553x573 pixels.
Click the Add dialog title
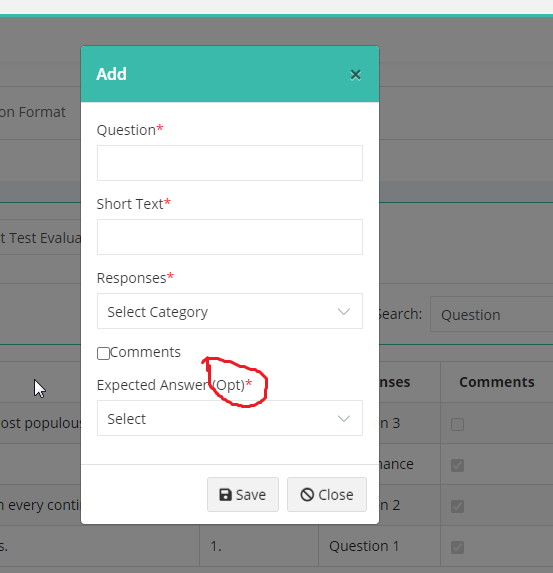point(111,74)
